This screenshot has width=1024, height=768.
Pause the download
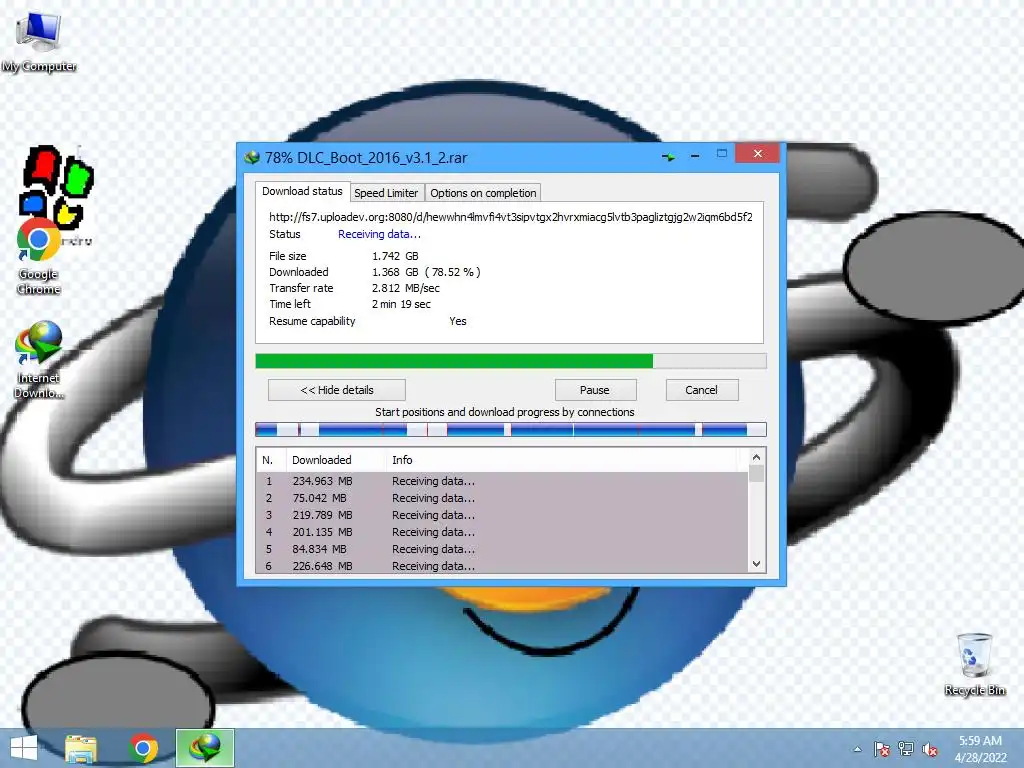click(x=595, y=390)
